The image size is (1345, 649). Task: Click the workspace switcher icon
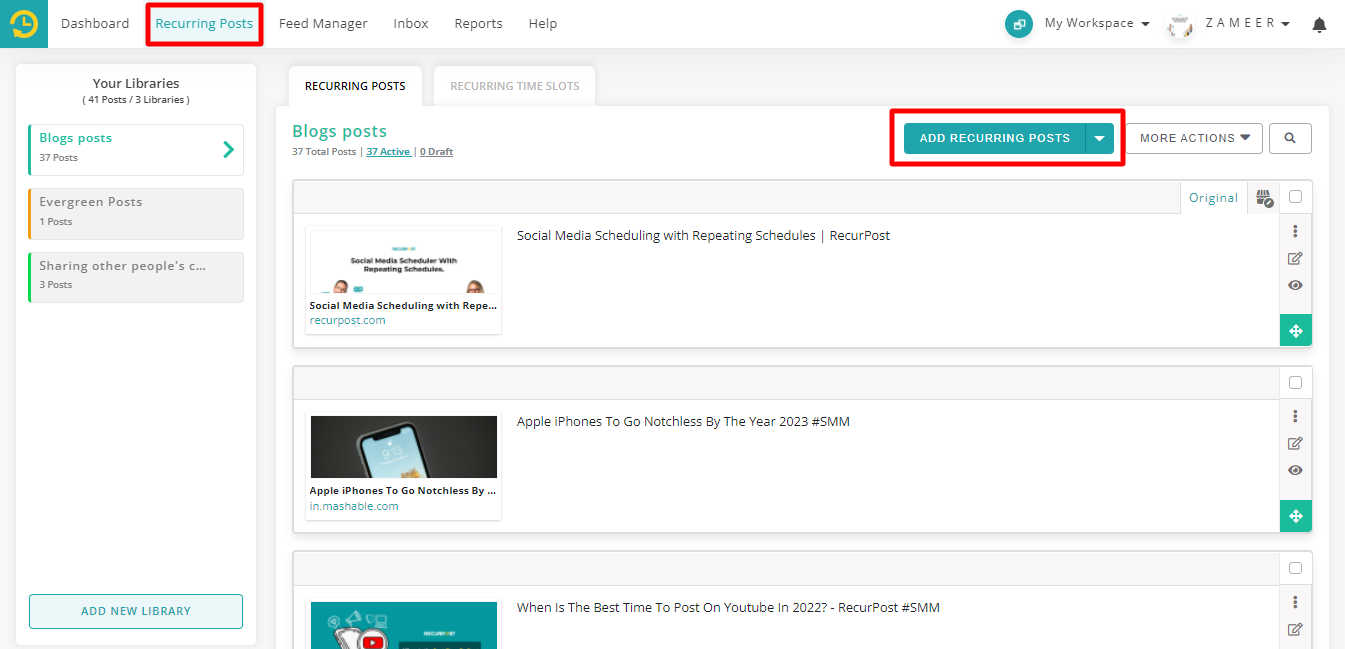pyautogui.click(x=1018, y=24)
